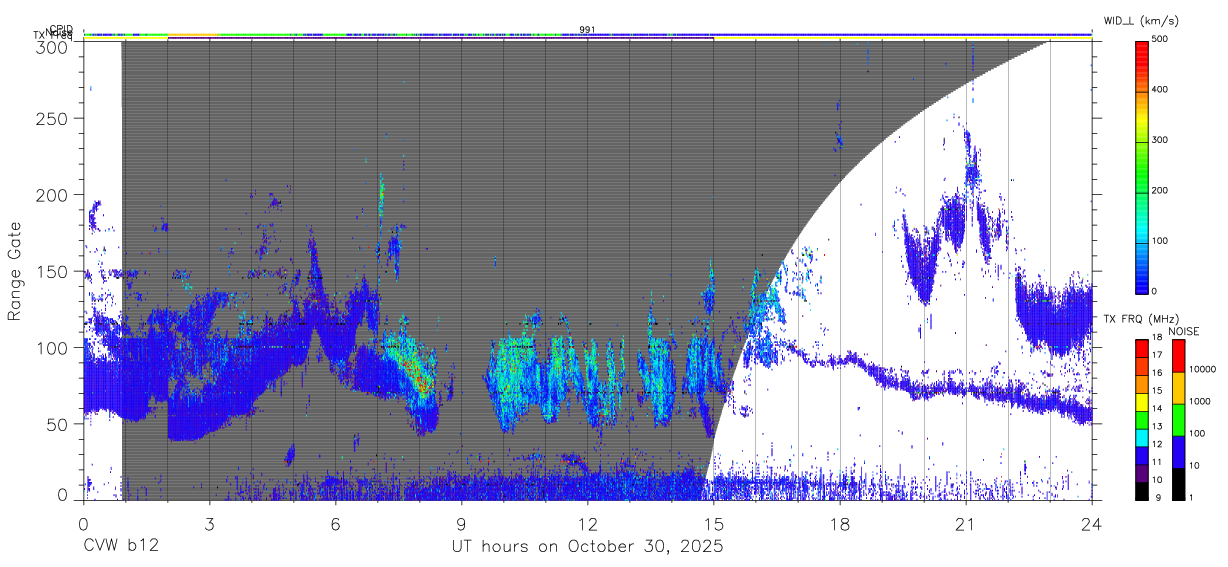Click the '18' tick on the UT hours axis

(839, 524)
